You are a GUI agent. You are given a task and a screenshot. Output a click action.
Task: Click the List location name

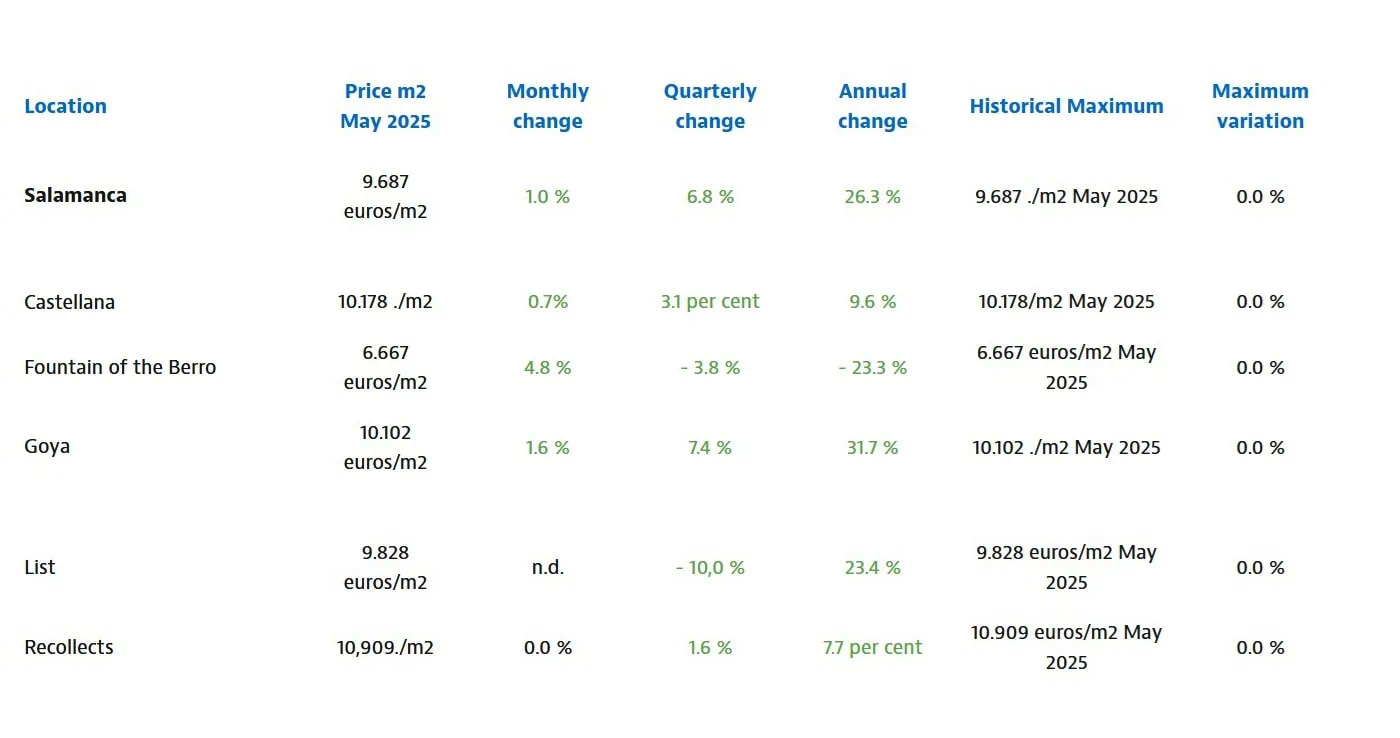[40, 567]
